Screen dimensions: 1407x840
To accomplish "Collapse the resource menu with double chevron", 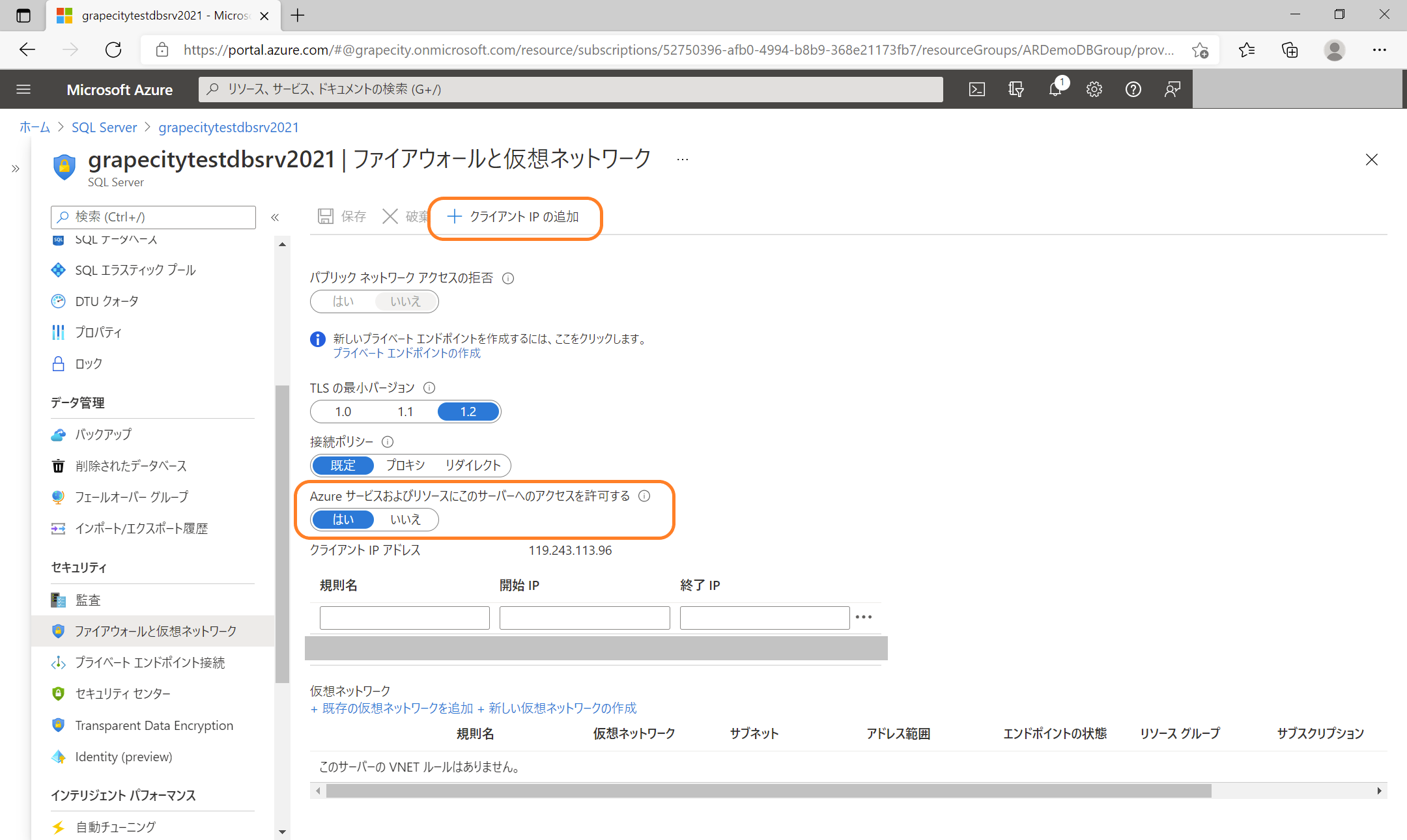I will pyautogui.click(x=275, y=217).
